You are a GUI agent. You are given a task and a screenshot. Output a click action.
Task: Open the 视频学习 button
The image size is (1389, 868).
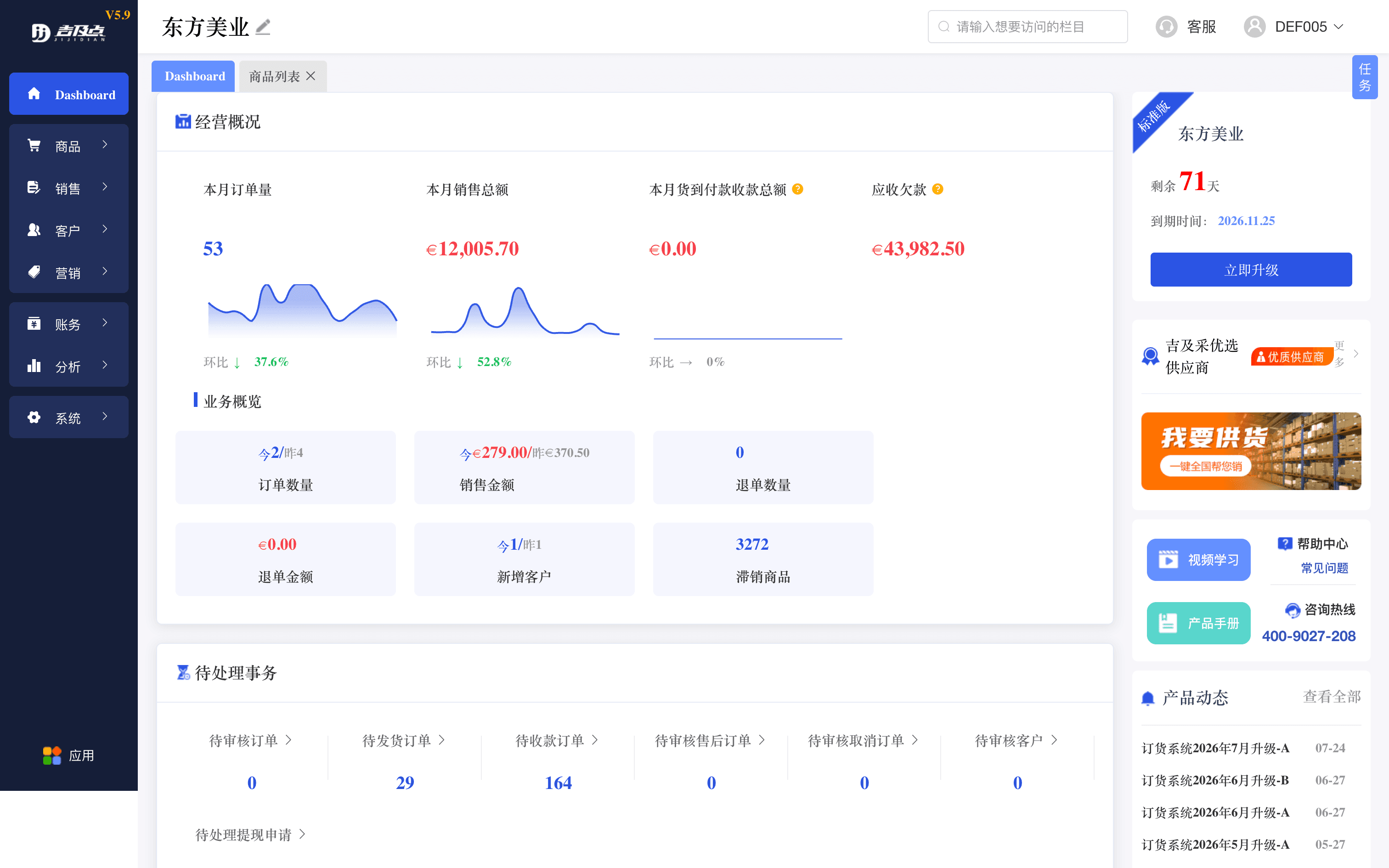(1198, 560)
